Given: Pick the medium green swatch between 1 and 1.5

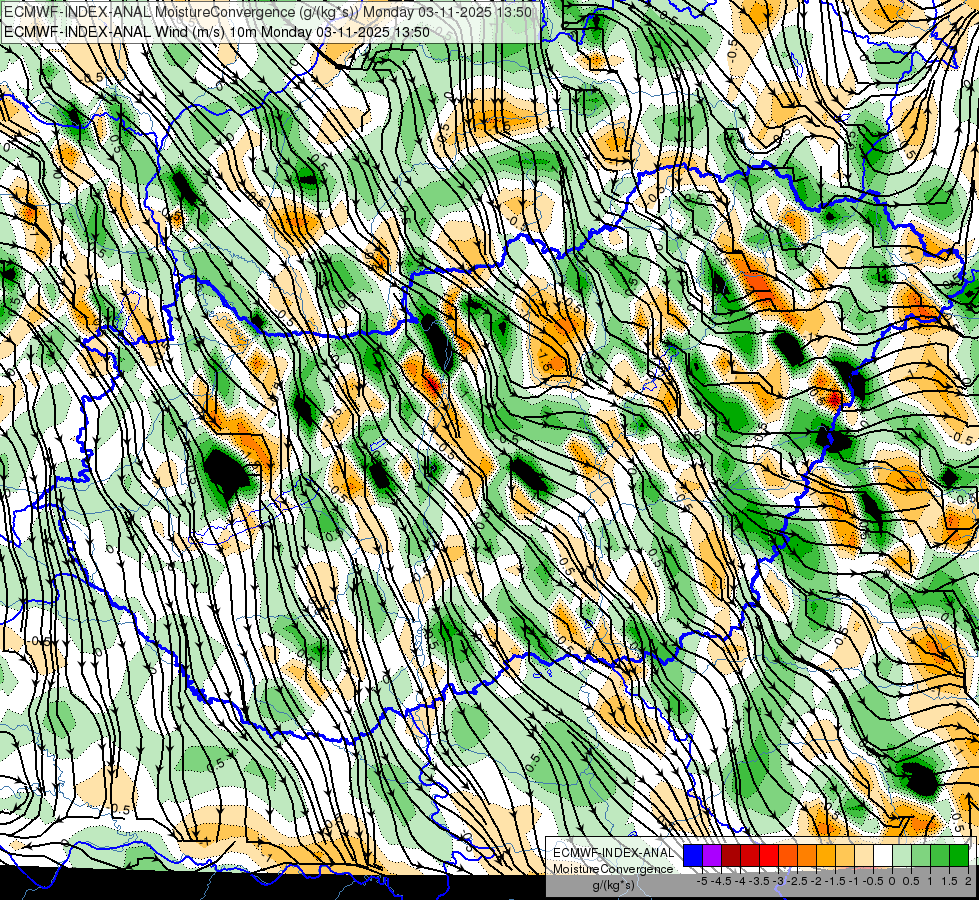Looking at the screenshot, I should pos(940,856).
